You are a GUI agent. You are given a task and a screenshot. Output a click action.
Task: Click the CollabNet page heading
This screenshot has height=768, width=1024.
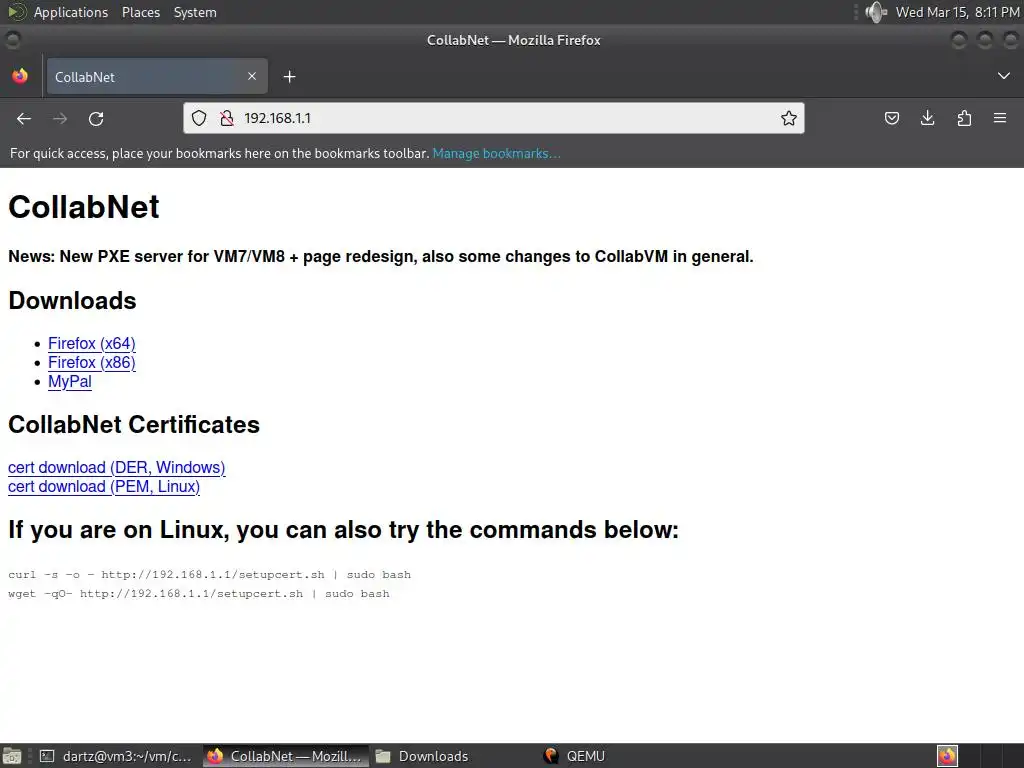pos(84,207)
